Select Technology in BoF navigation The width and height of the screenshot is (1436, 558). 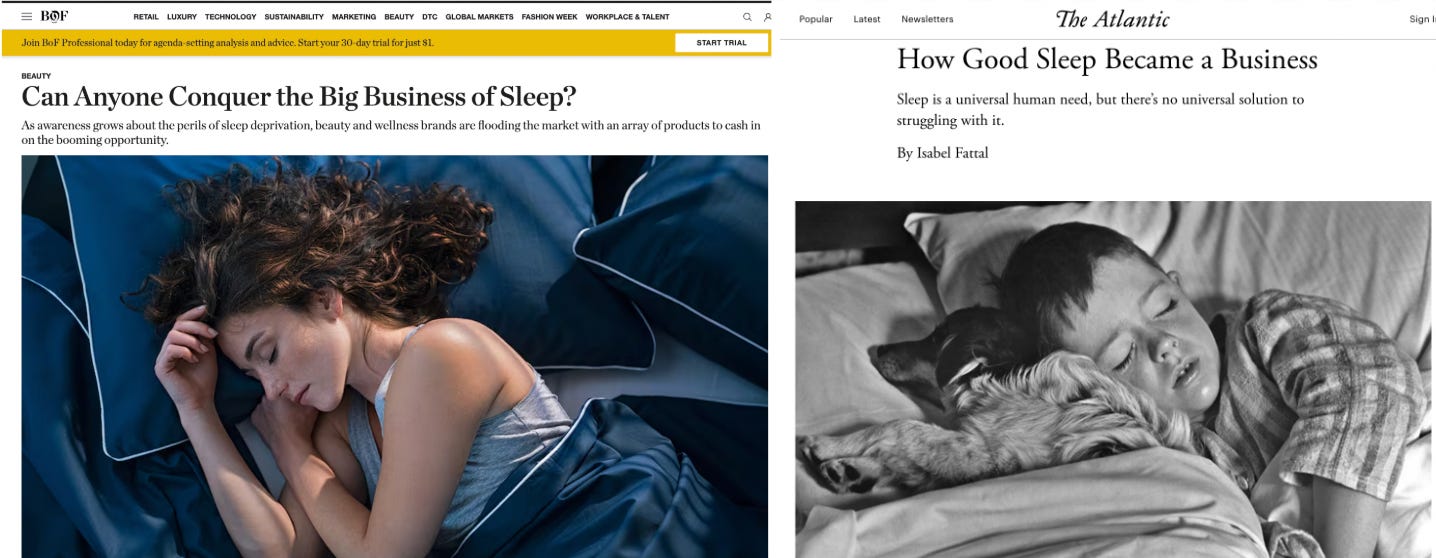[231, 17]
